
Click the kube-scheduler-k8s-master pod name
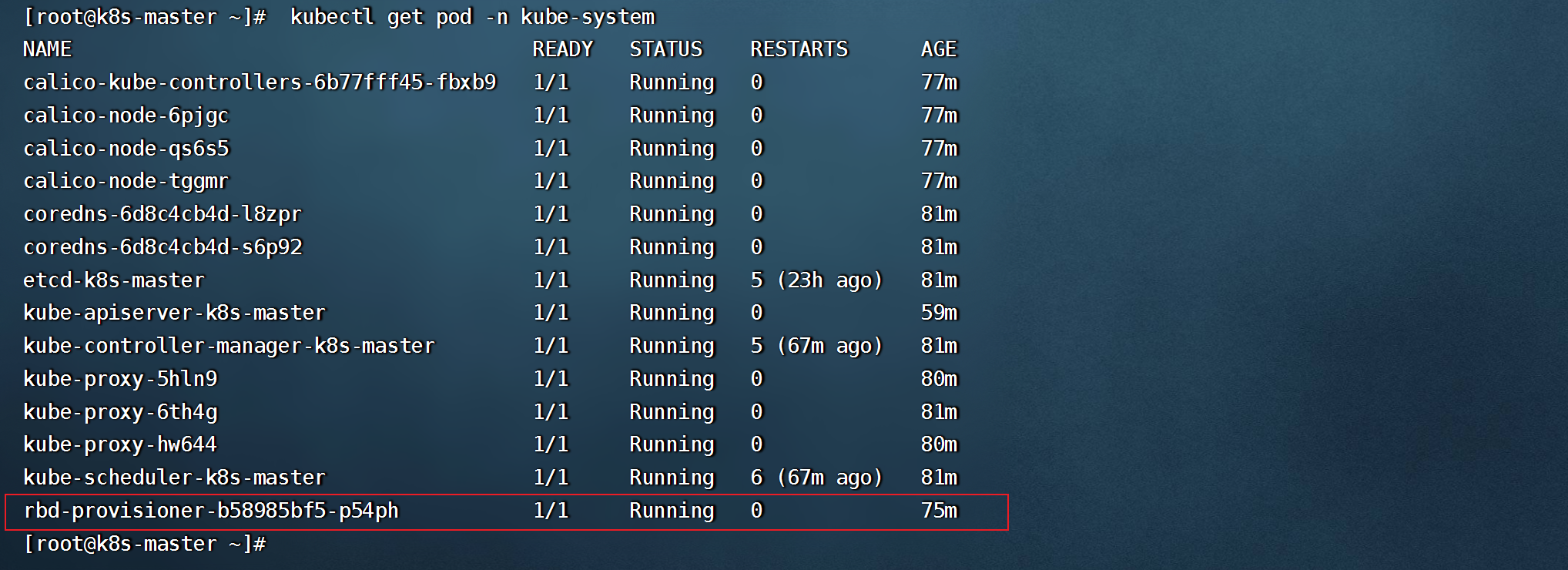174,478
